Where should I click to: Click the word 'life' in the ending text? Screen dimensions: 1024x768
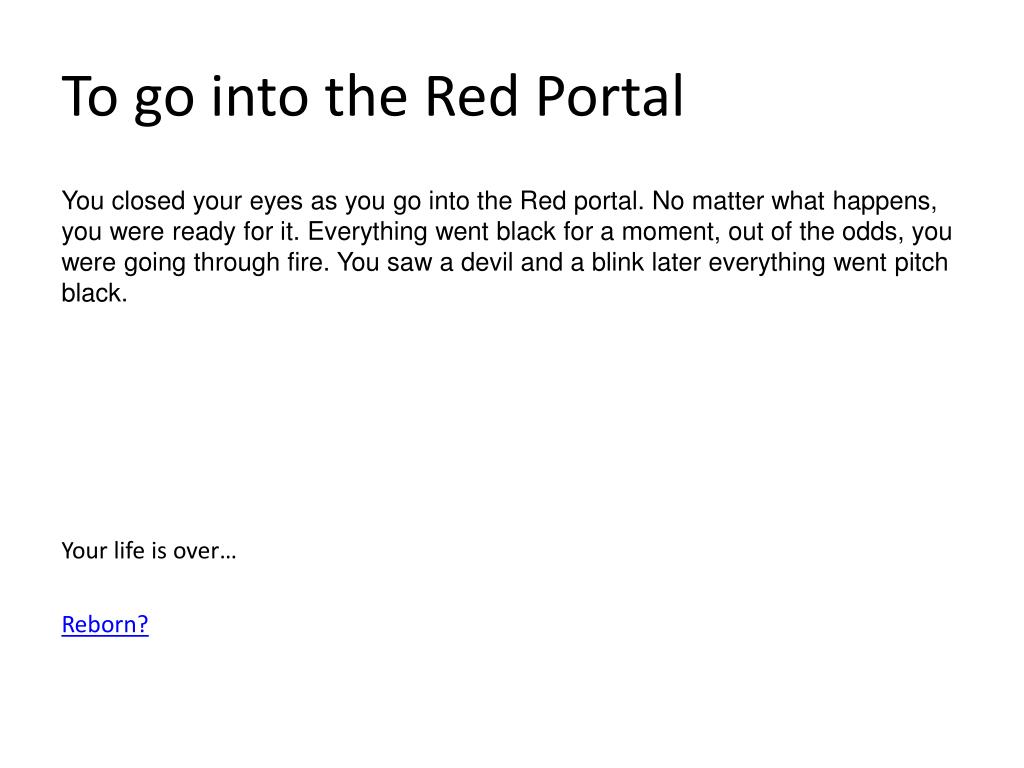click(129, 551)
